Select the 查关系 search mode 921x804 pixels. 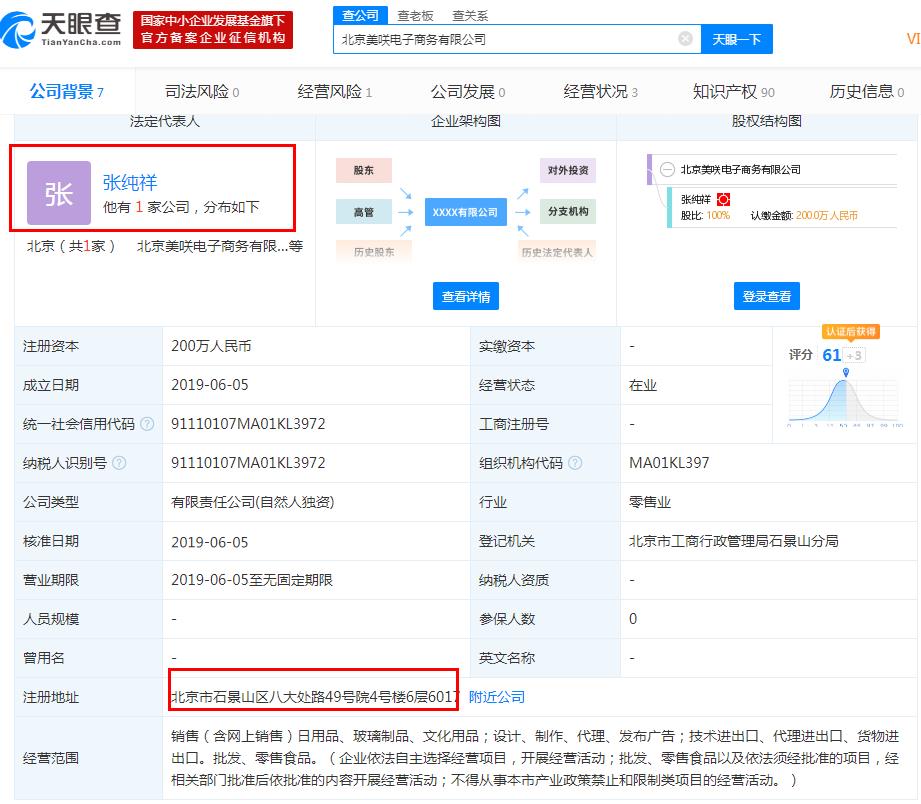(x=470, y=15)
